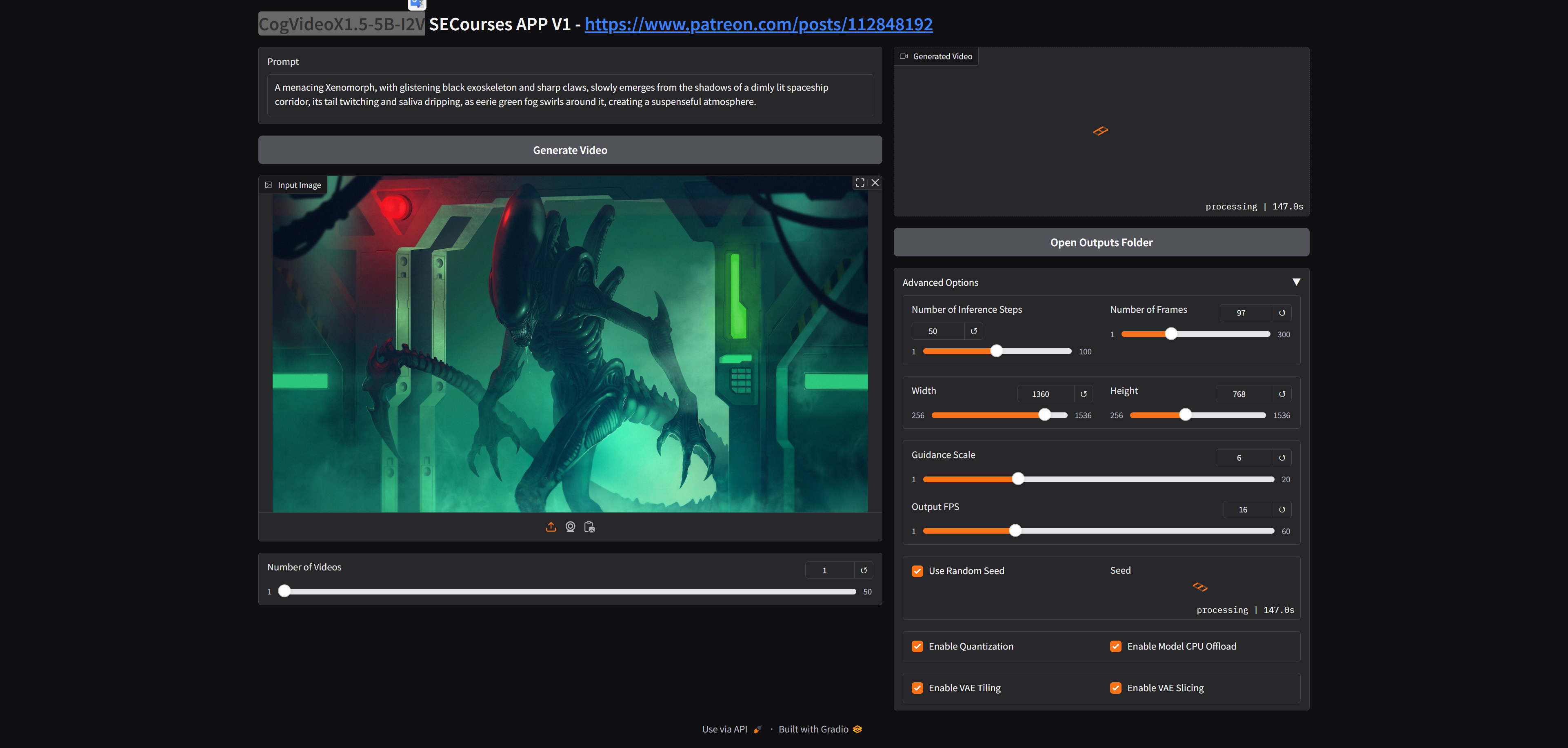1568x748 pixels.
Task: Remove the input image with X icon
Action: 875,183
